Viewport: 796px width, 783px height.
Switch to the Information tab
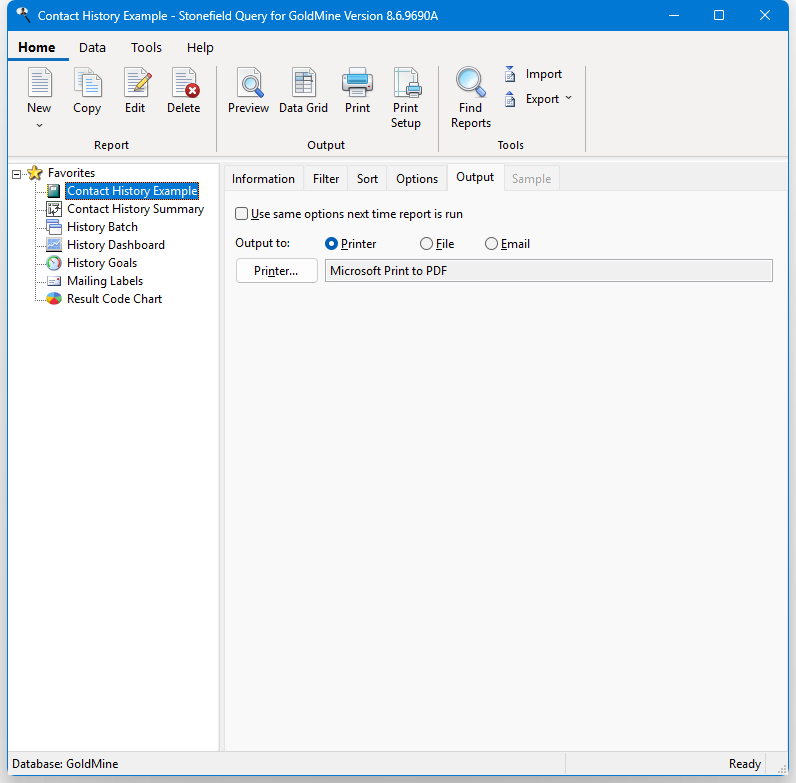click(263, 179)
